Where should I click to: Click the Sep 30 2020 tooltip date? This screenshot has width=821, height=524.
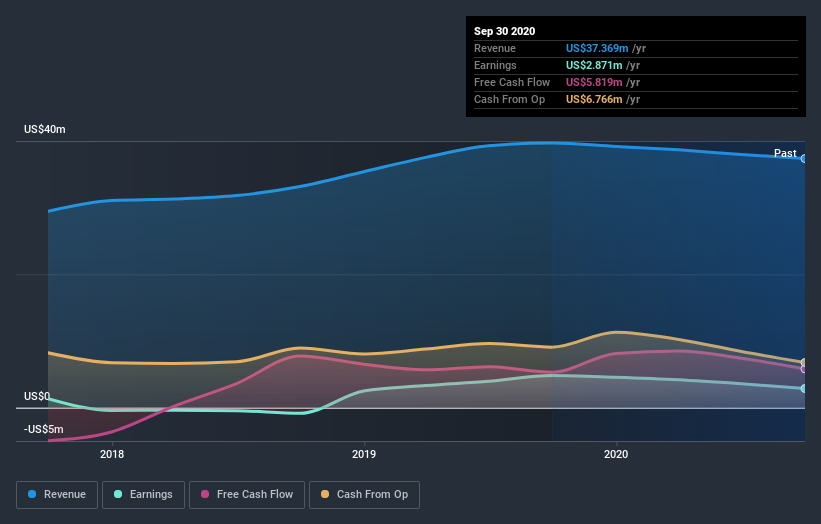coord(504,31)
